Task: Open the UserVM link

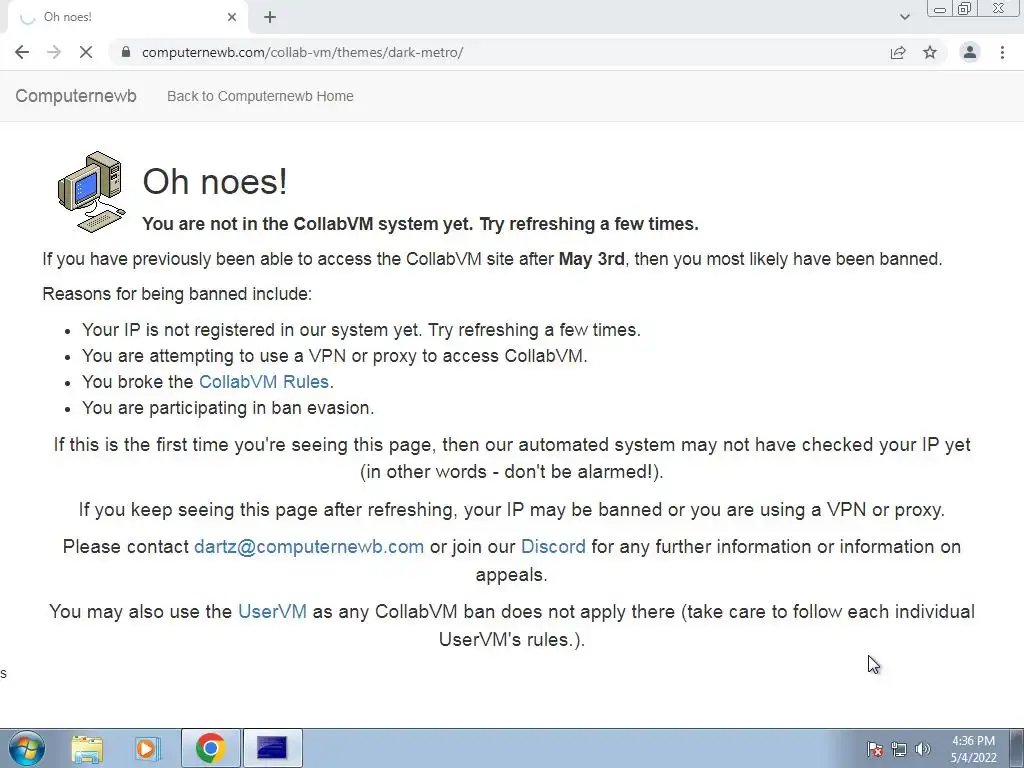Action: 272,611
